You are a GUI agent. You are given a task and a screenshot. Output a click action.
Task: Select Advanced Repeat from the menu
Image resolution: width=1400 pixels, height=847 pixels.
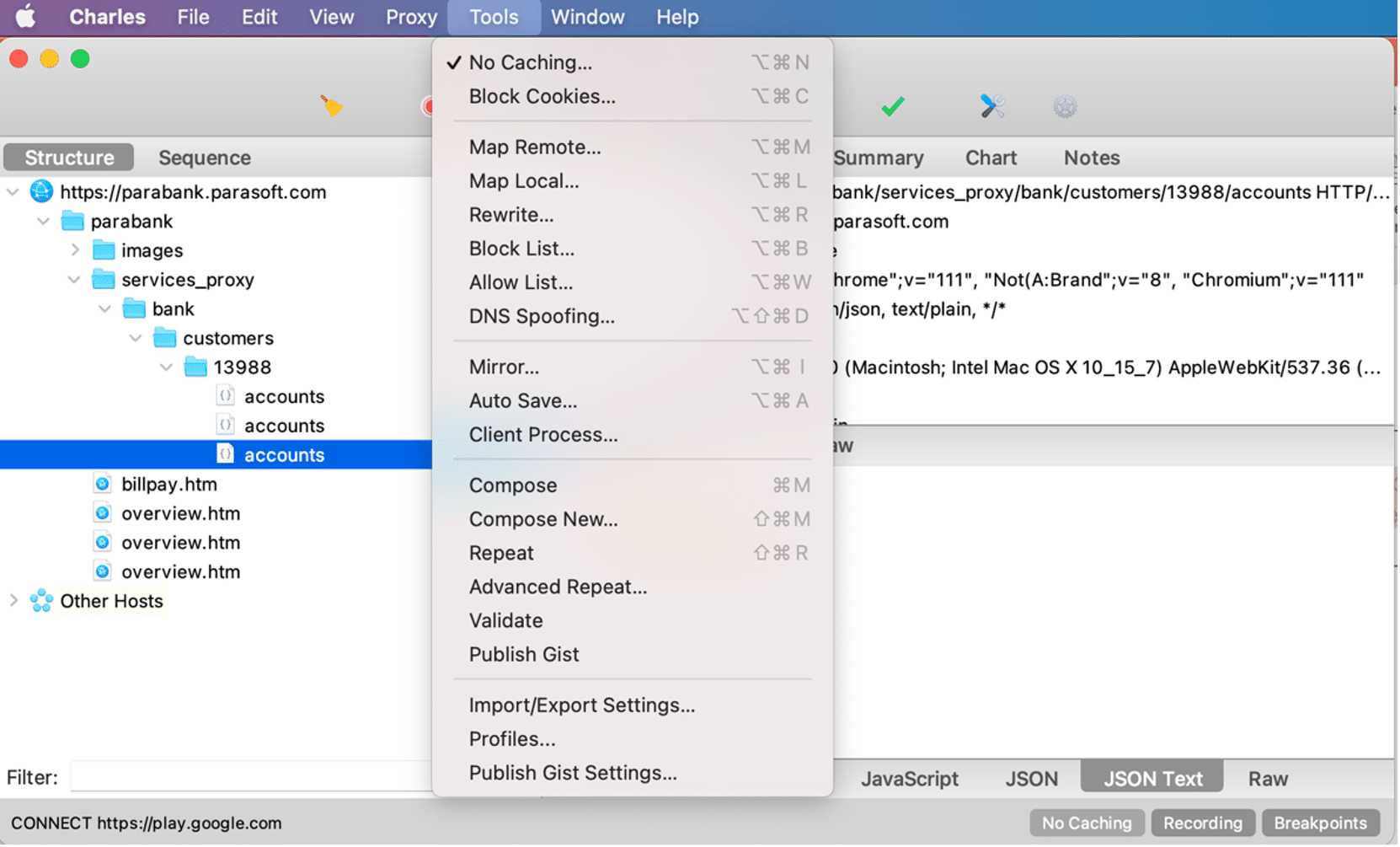(x=558, y=587)
